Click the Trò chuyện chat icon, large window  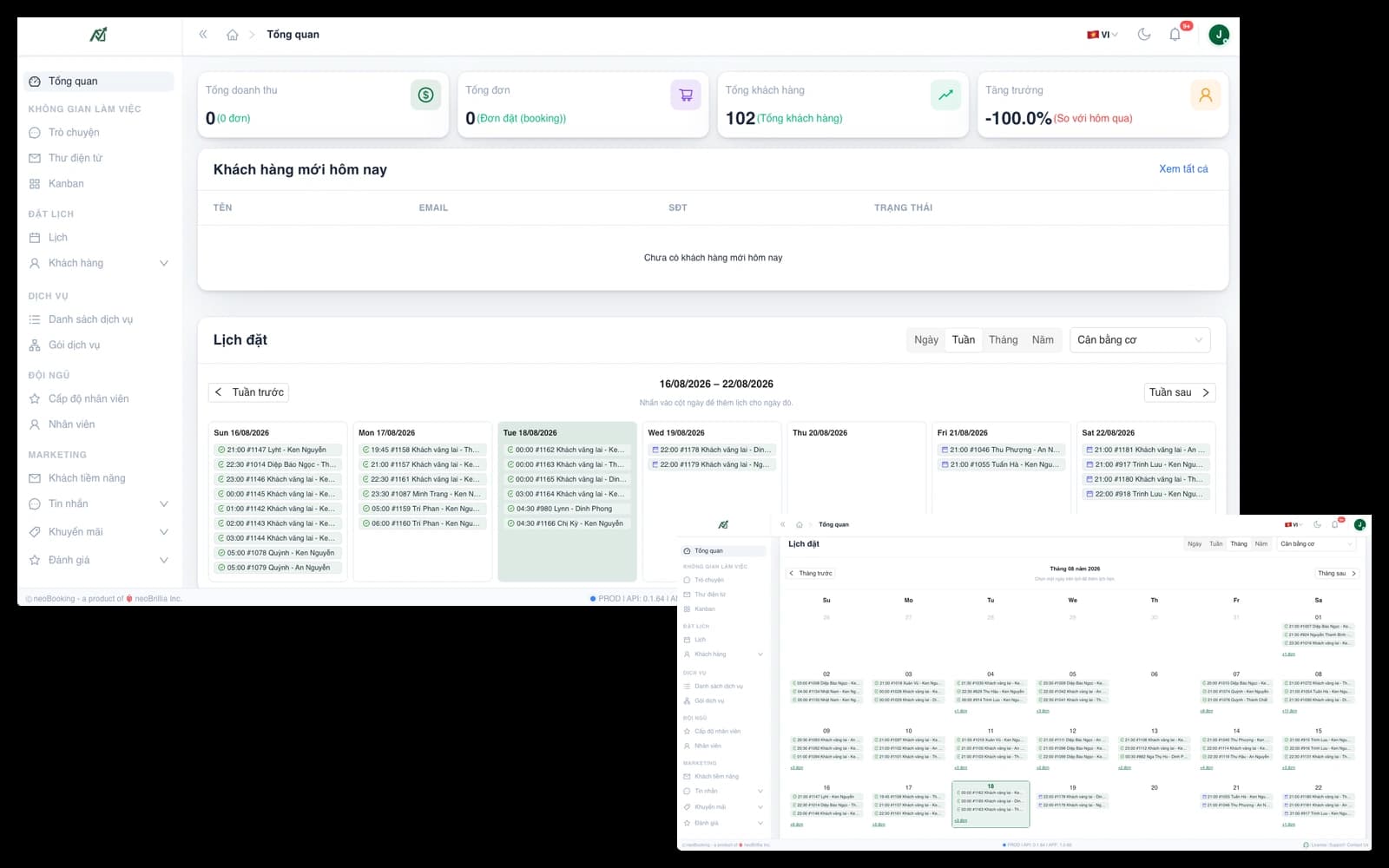(x=35, y=133)
